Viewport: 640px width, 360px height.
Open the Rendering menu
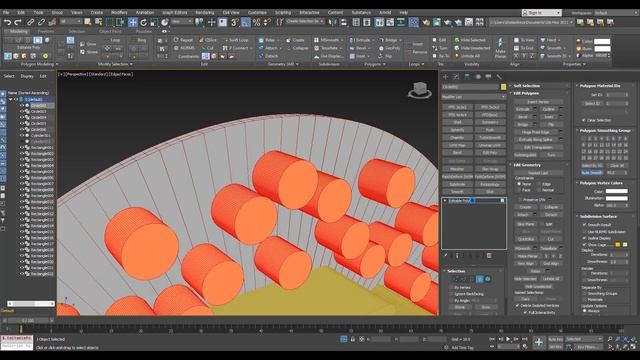tap(204, 13)
